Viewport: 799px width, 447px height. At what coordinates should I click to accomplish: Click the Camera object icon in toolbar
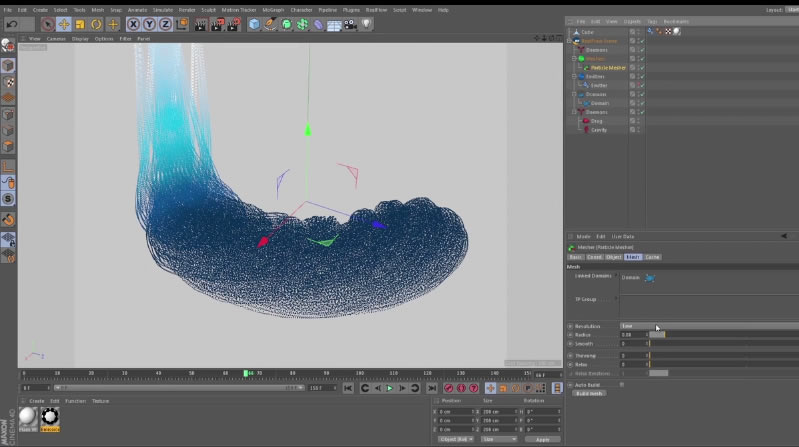[350, 24]
